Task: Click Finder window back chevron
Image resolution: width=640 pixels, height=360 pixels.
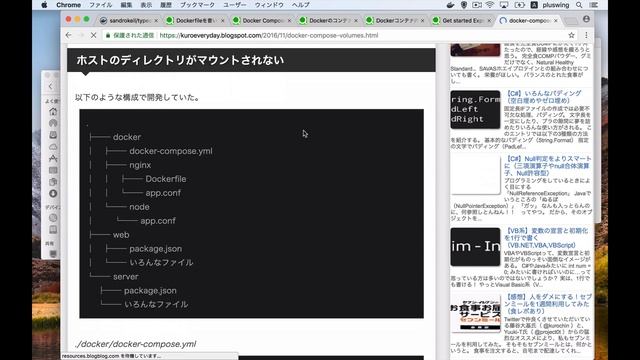Action: pyautogui.click(x=51, y=86)
